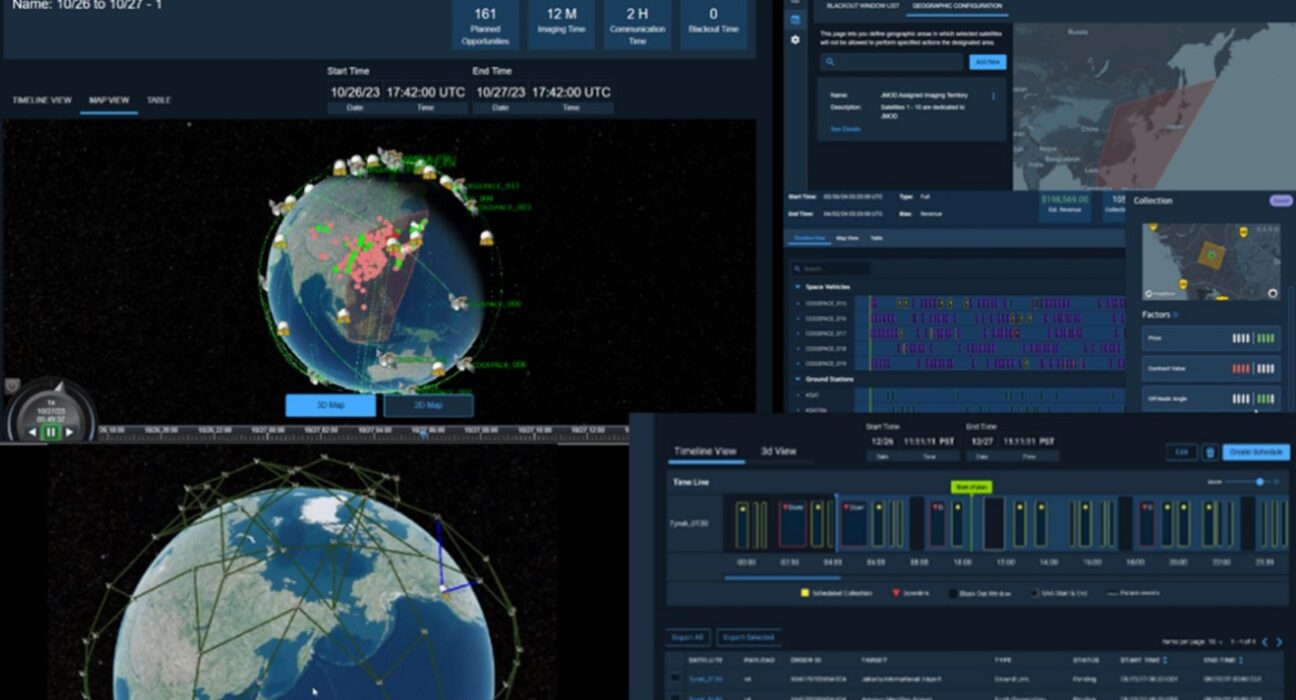Go to the previous table page
The image size is (1296, 700).
[1264, 642]
